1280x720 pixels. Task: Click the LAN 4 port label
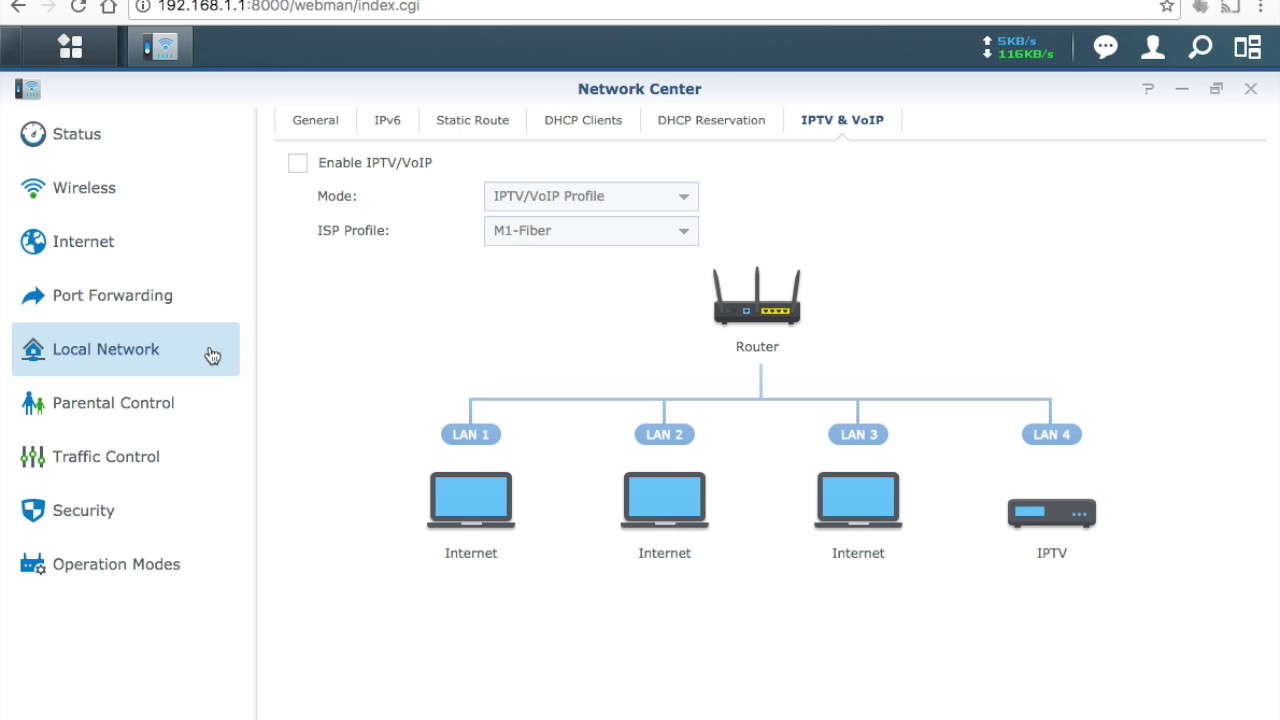(1052, 435)
